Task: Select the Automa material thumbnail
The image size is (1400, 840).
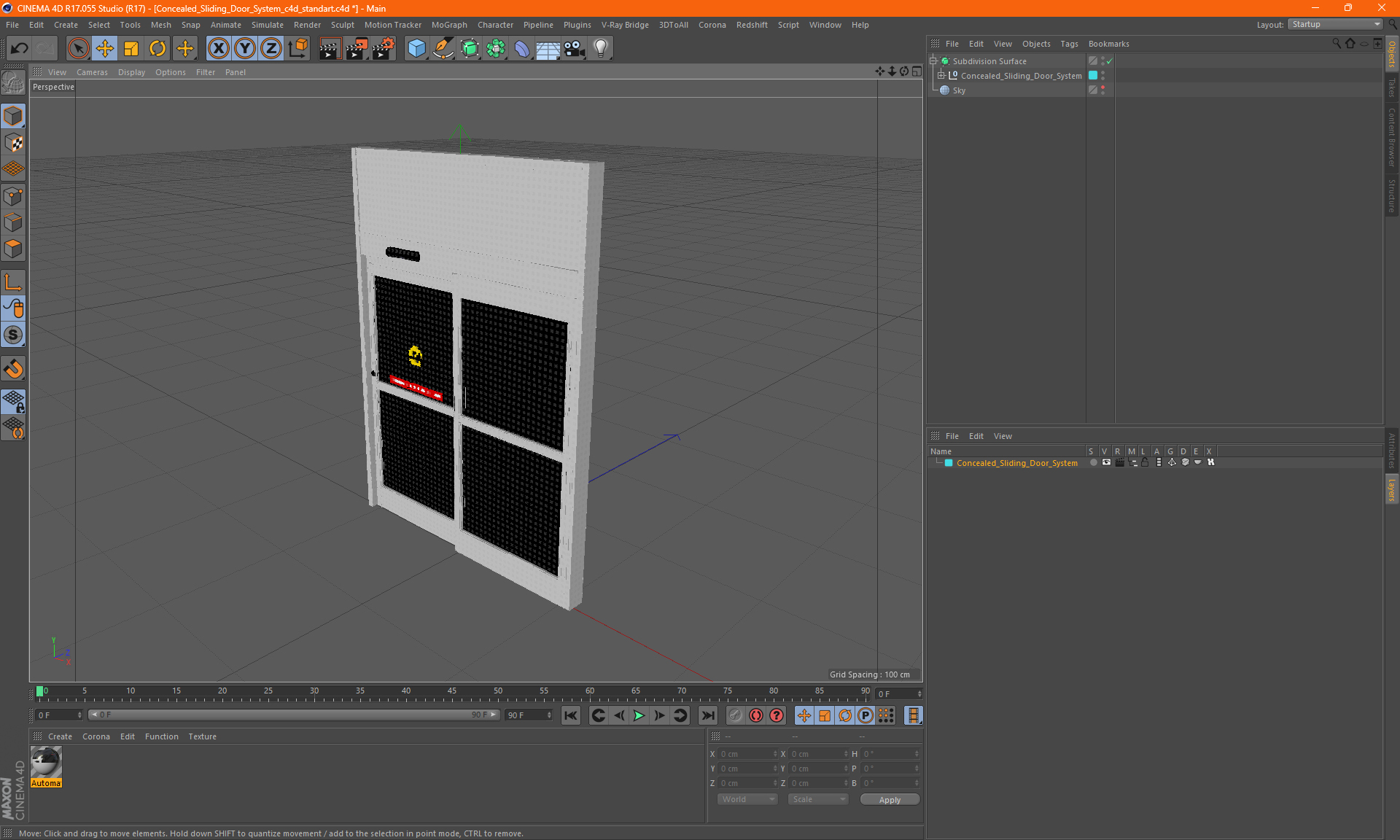Action: tap(46, 763)
